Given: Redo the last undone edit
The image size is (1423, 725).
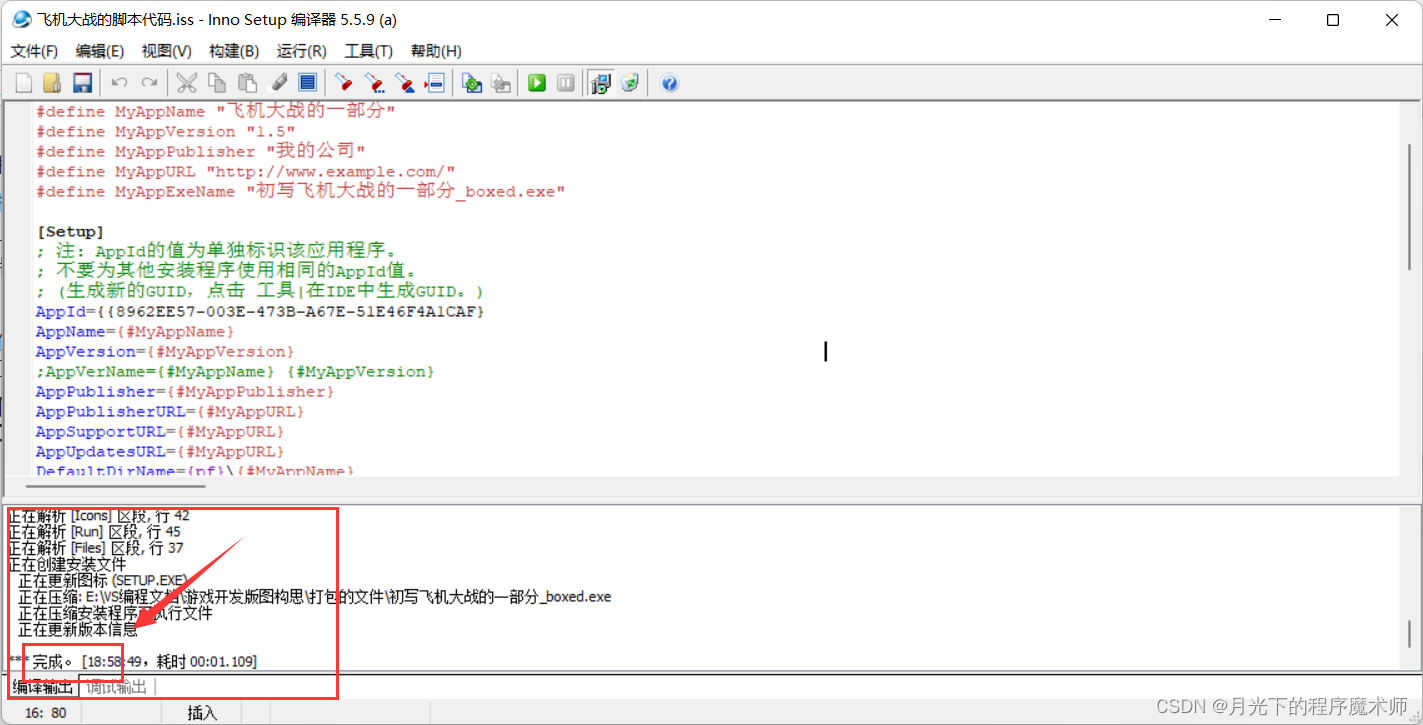Looking at the screenshot, I should (149, 83).
